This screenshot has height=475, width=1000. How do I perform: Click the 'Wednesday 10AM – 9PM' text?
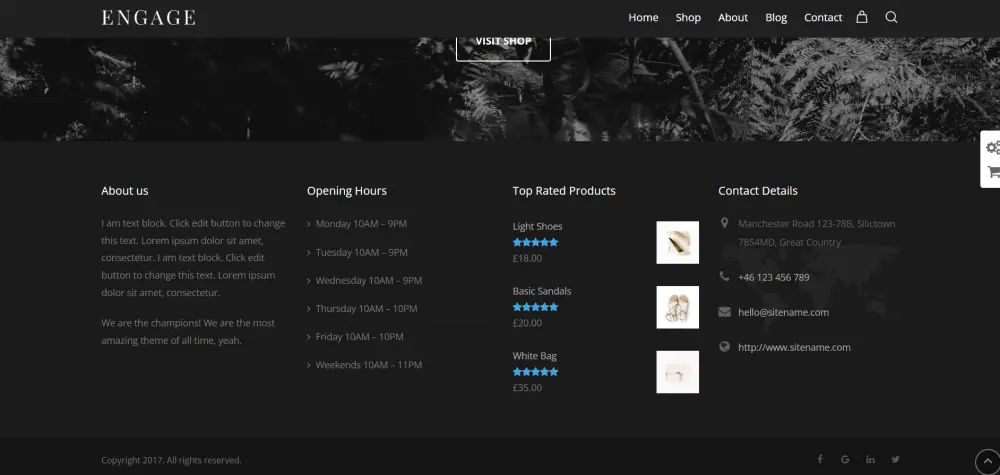tap(369, 281)
